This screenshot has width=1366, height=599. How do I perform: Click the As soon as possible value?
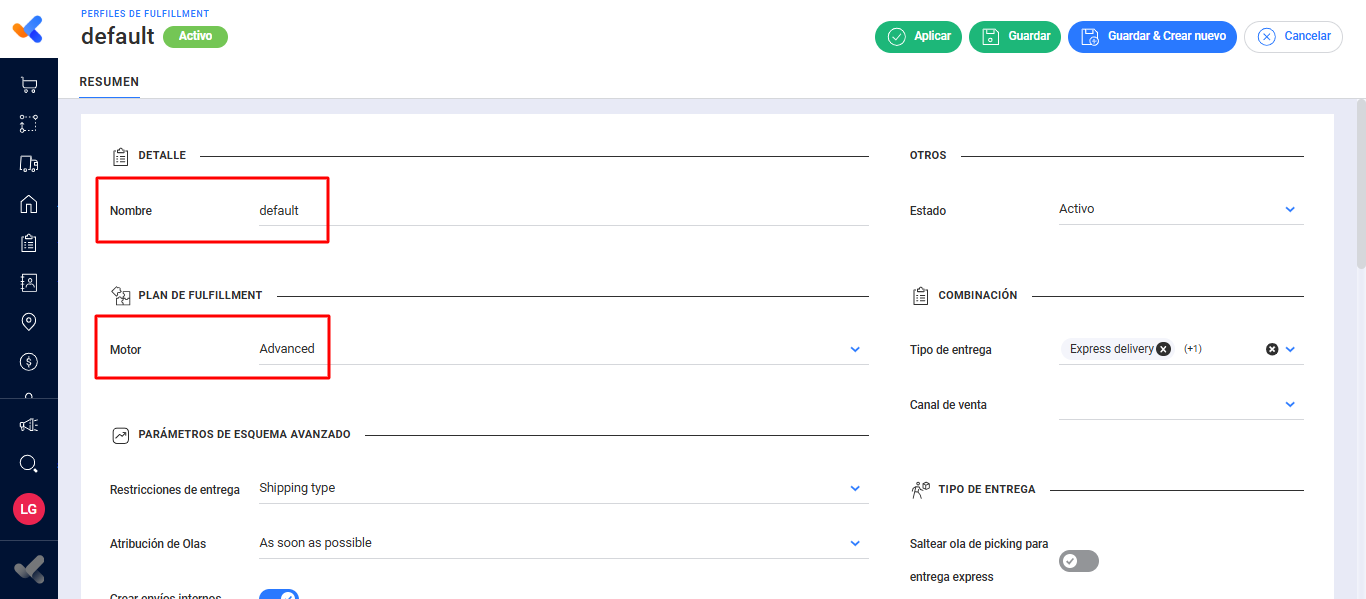(315, 543)
